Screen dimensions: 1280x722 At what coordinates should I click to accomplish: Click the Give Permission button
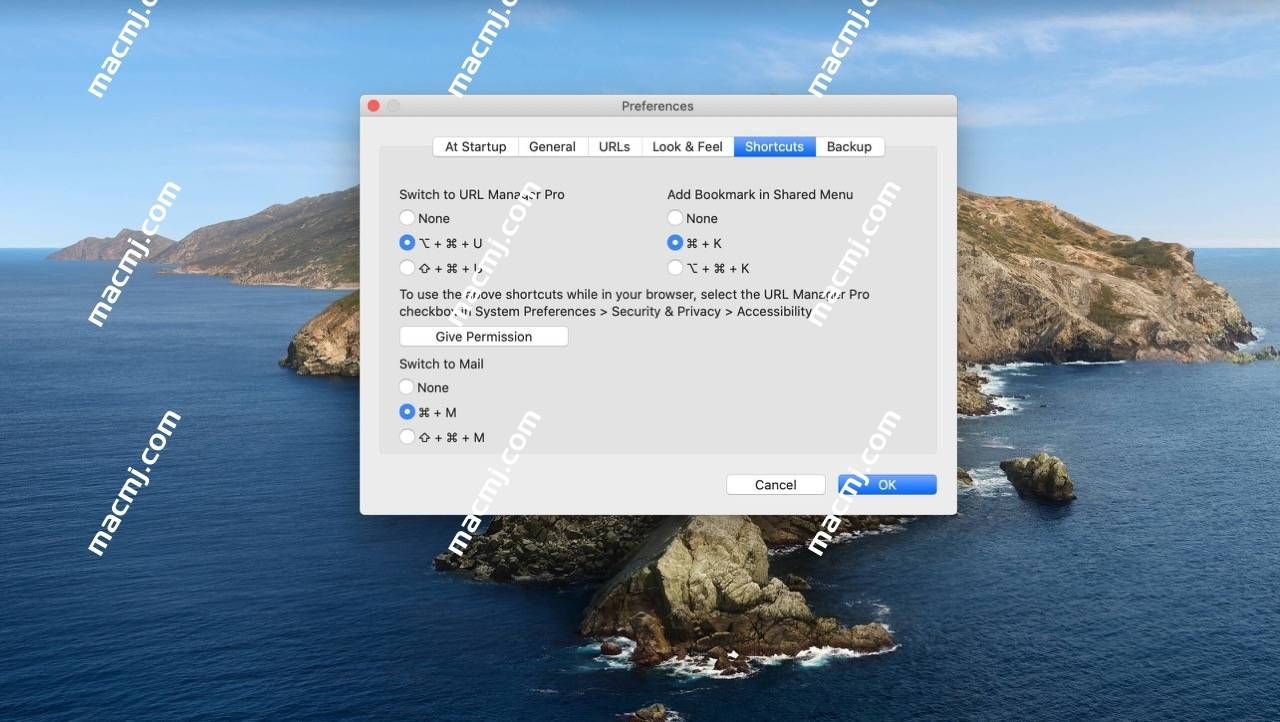click(x=484, y=337)
